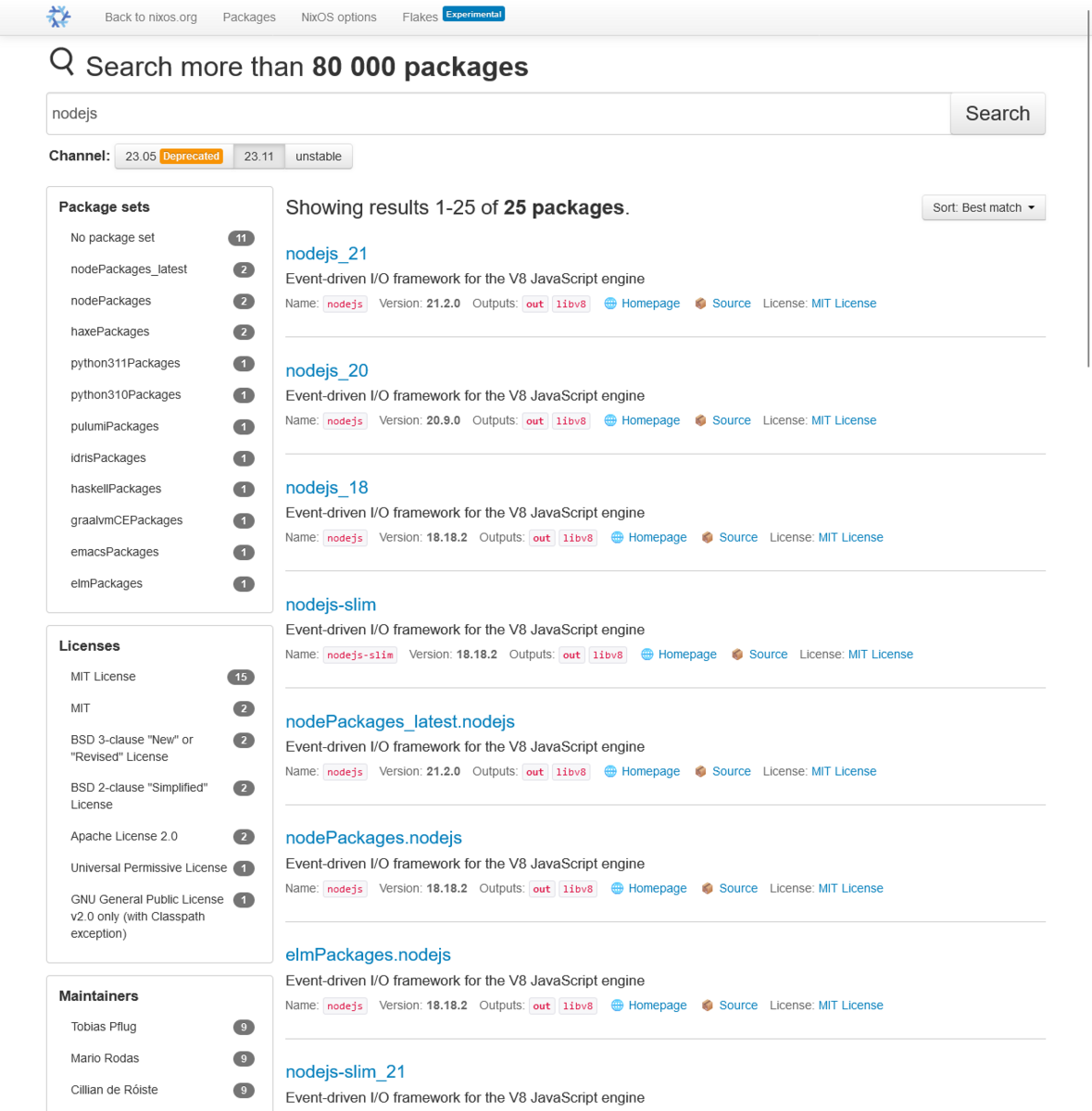The width and height of the screenshot is (1092, 1111).
Task: Open the nodejs-slim package result
Action: click(x=331, y=605)
